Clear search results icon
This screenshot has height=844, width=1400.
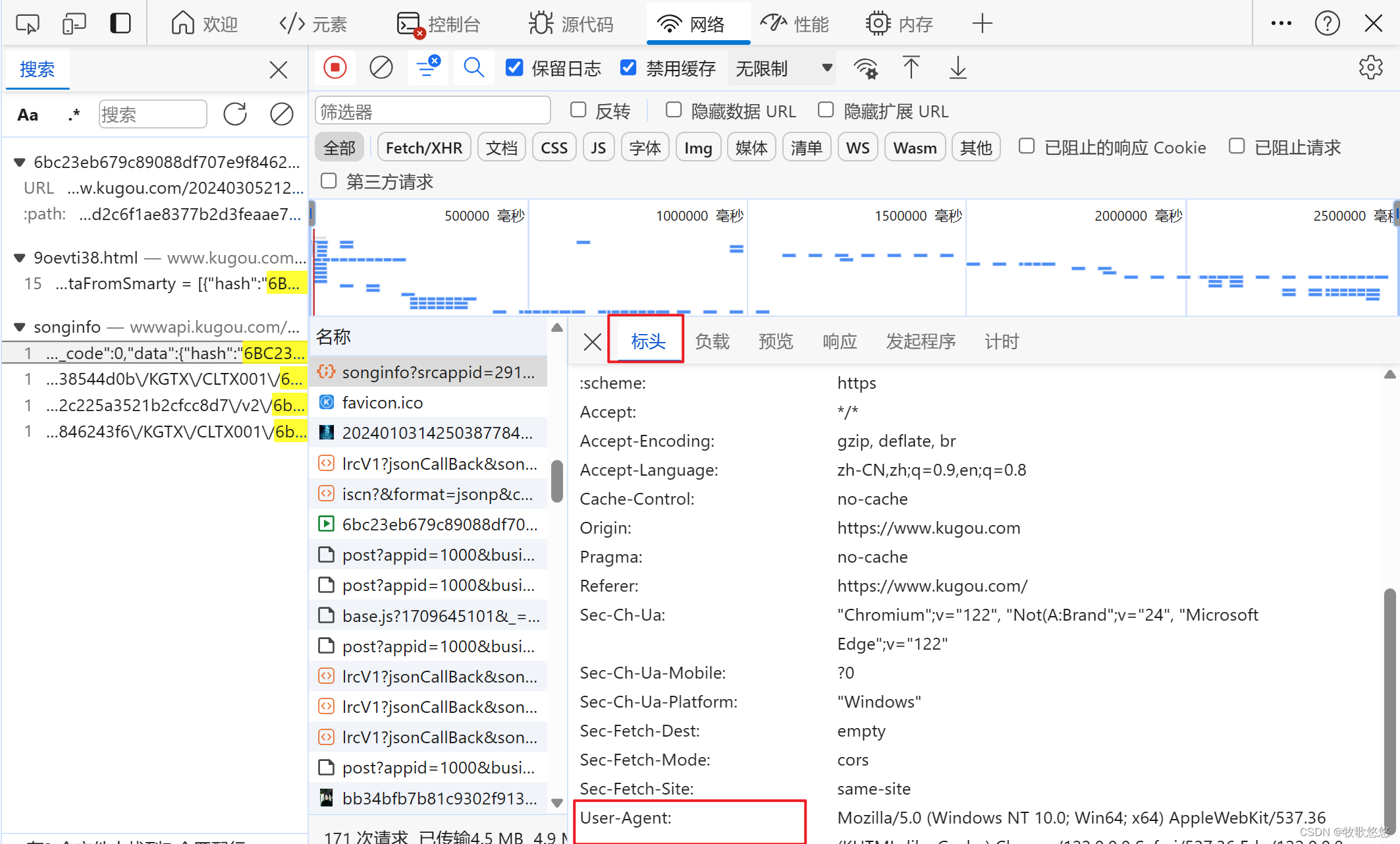tap(282, 114)
